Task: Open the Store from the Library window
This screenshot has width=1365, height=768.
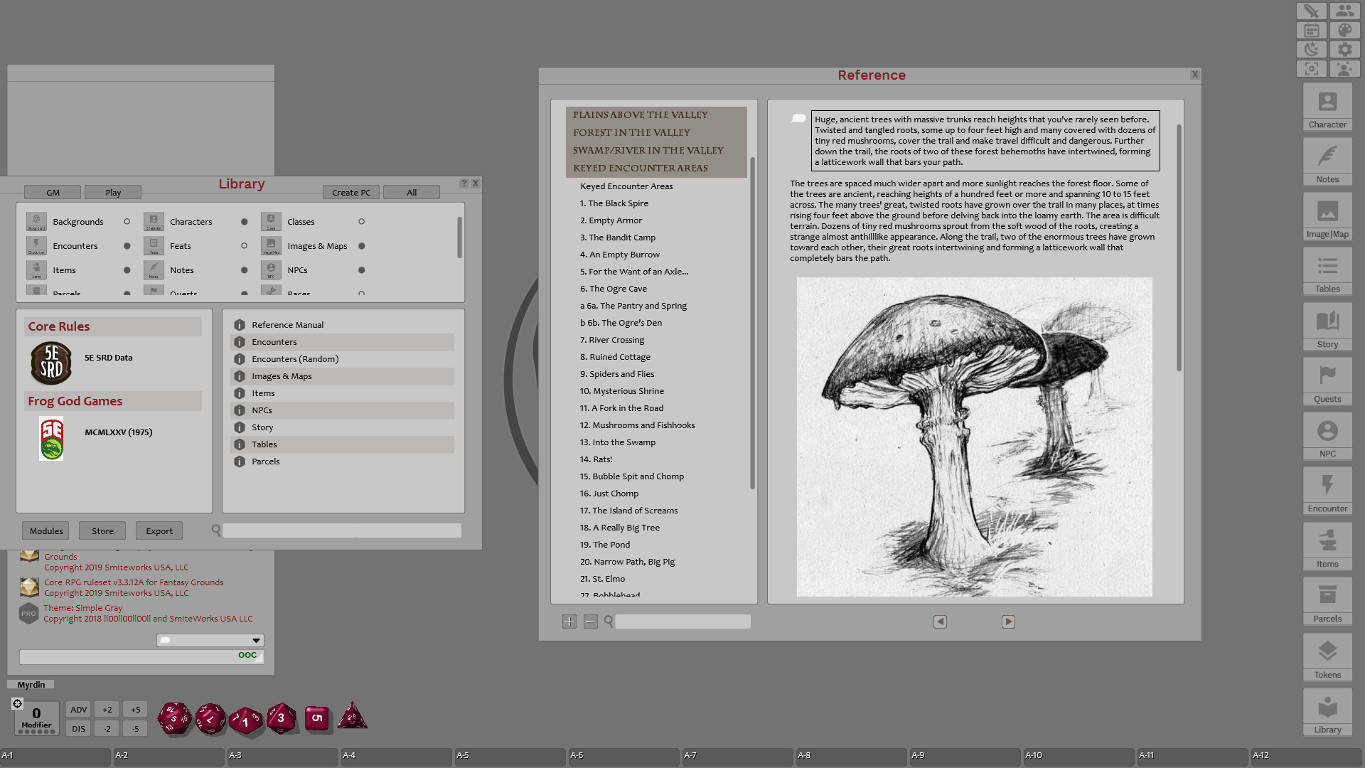Action: 102,530
